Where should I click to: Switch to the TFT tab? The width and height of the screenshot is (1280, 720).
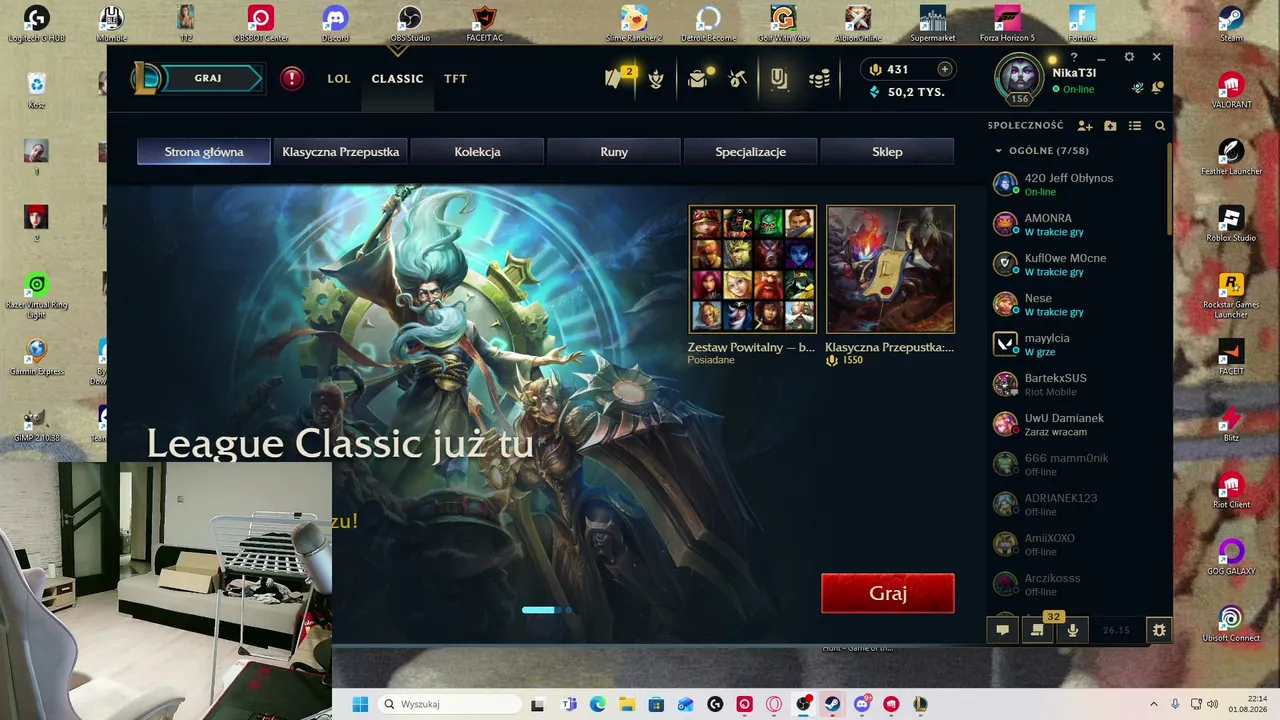pos(456,78)
